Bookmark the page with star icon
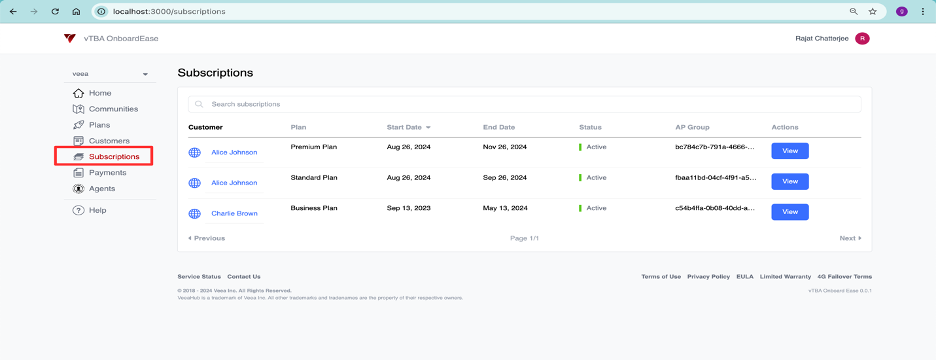The height and width of the screenshot is (360, 936). (872, 11)
